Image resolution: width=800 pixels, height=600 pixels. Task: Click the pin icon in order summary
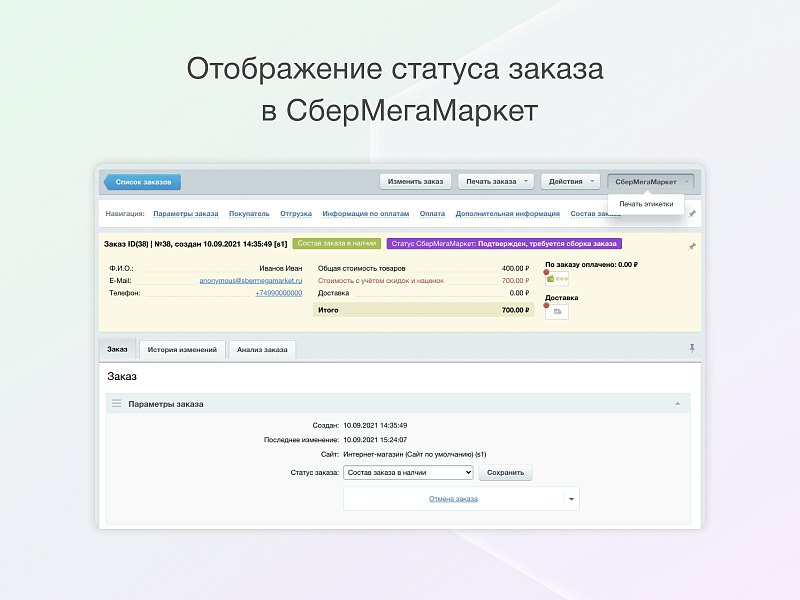[x=692, y=245]
